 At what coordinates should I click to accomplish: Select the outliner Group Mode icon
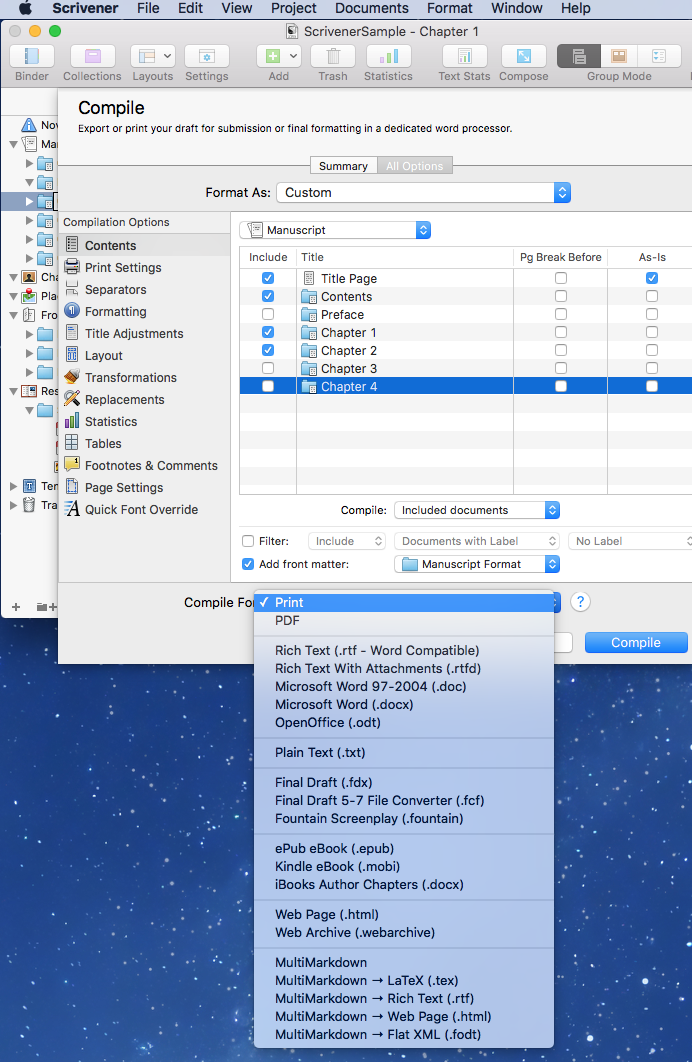point(659,56)
